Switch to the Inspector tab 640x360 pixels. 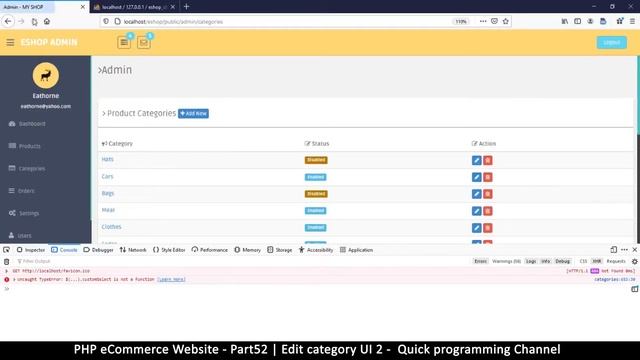click(x=31, y=250)
